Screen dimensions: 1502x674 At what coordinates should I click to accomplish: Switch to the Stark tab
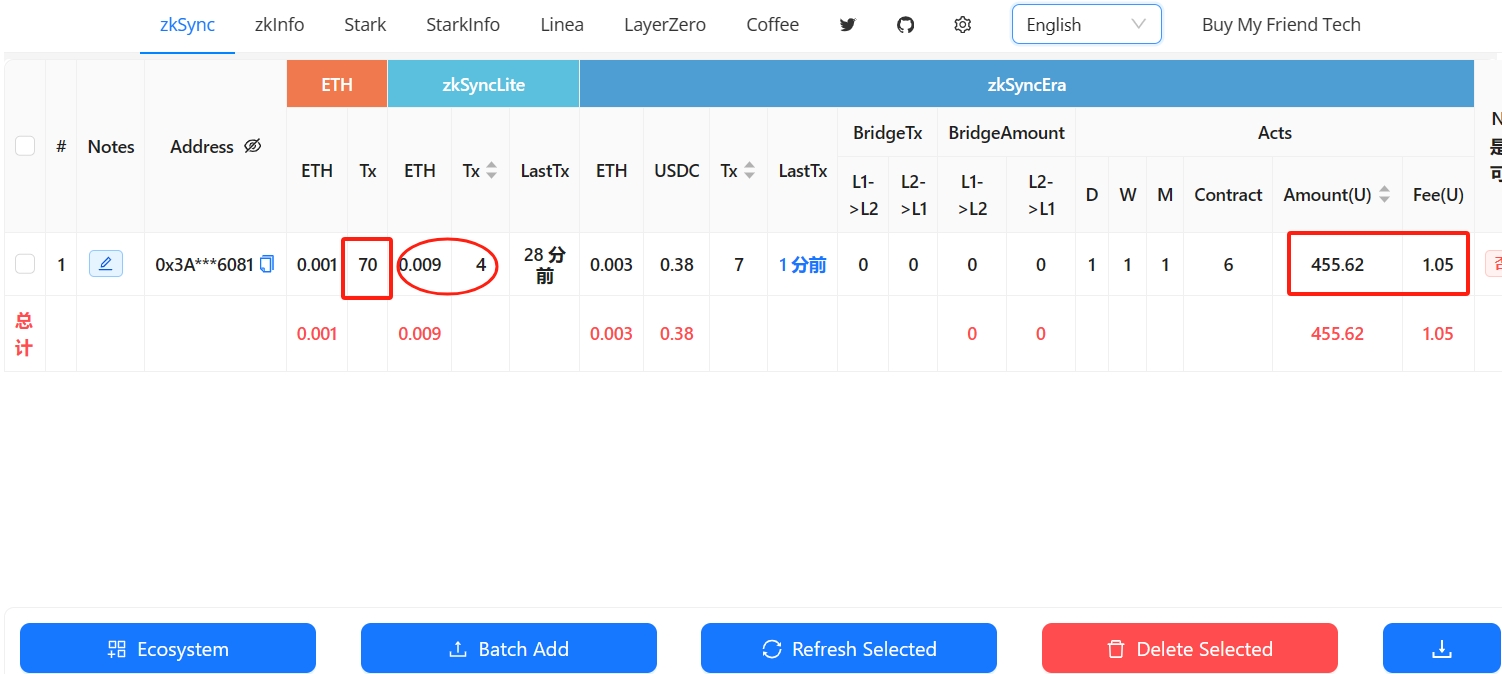(365, 25)
